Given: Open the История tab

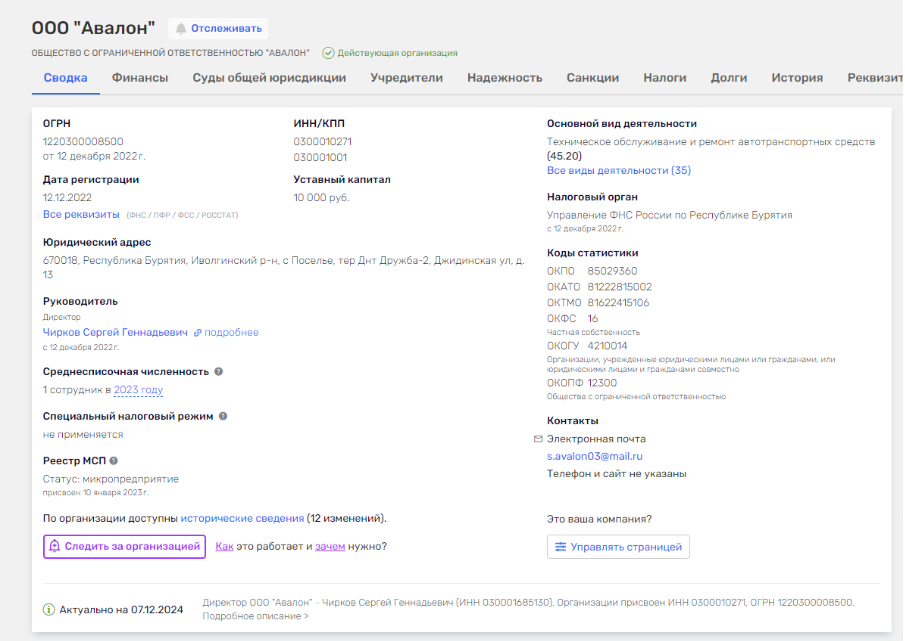Looking at the screenshot, I should (x=796, y=78).
